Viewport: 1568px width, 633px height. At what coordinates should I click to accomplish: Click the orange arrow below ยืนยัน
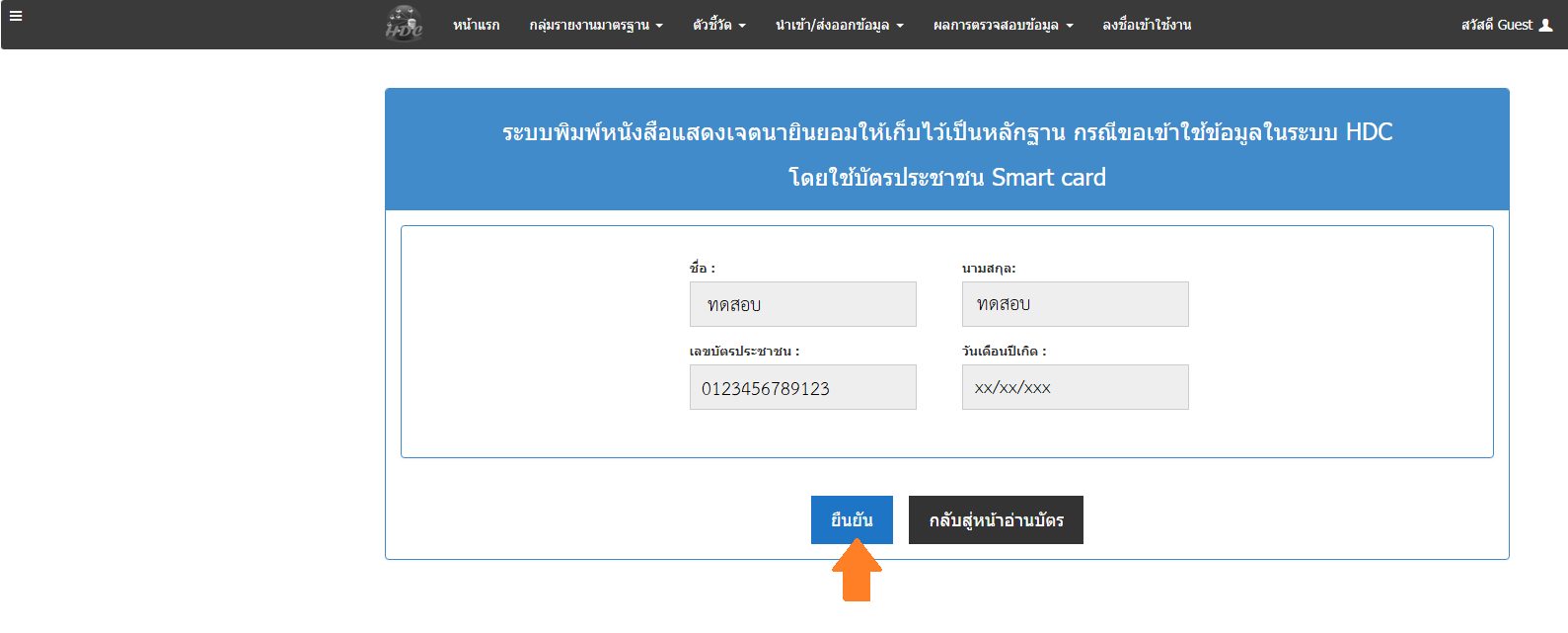pyautogui.click(x=857, y=573)
